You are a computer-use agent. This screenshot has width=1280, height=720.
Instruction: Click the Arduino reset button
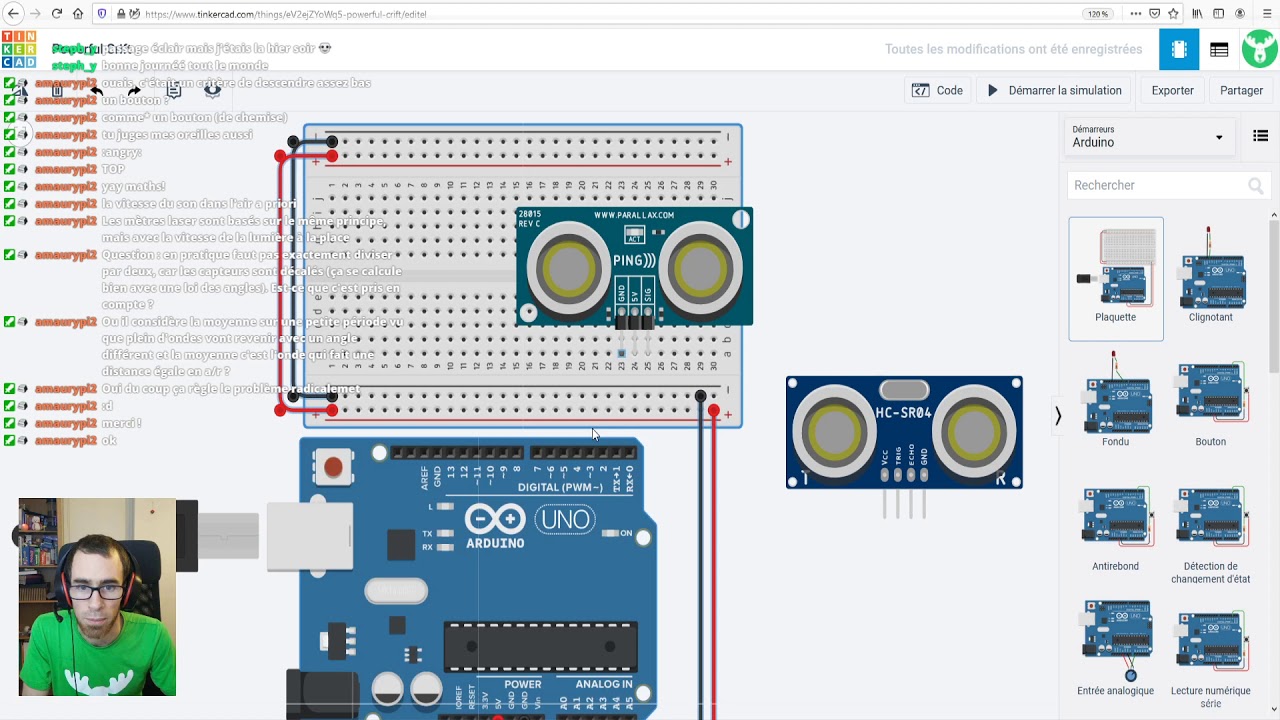333,467
